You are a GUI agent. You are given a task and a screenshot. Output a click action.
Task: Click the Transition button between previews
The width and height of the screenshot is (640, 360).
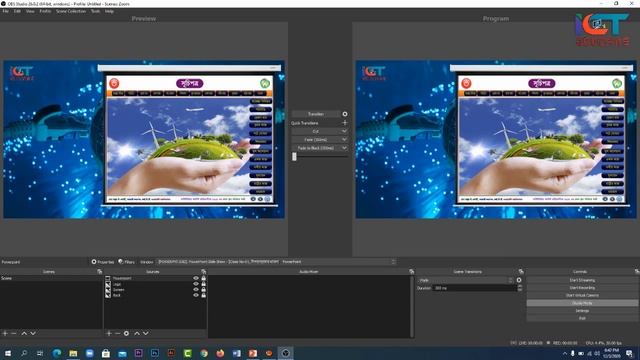click(316, 114)
